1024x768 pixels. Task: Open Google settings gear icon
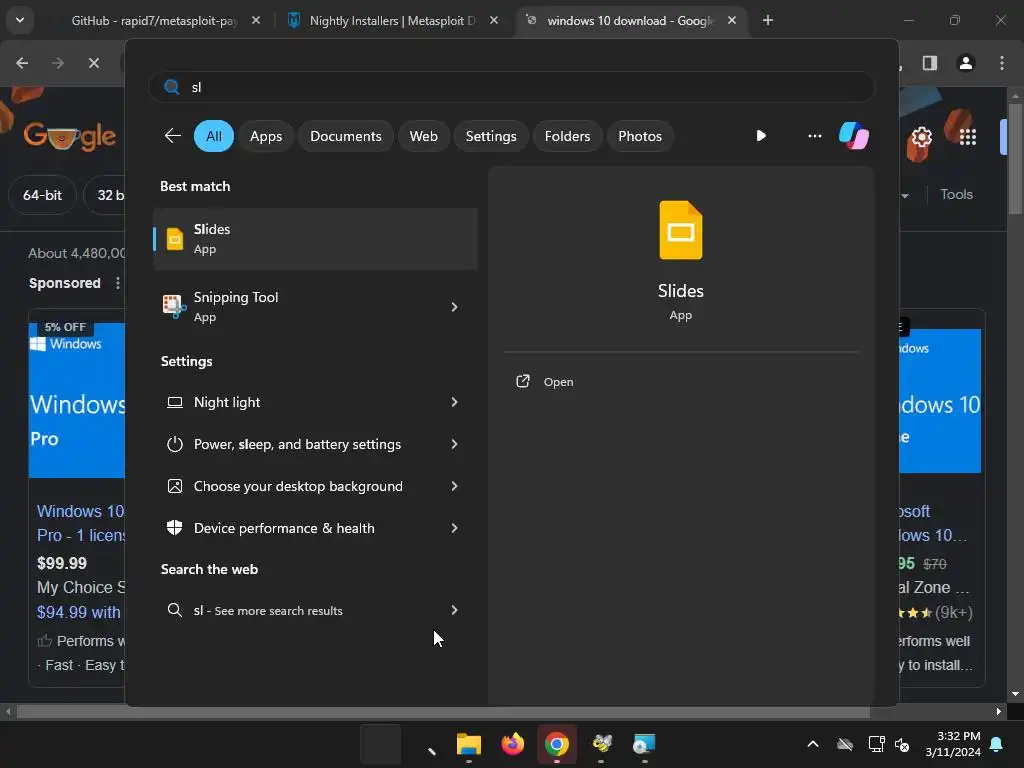(x=921, y=137)
